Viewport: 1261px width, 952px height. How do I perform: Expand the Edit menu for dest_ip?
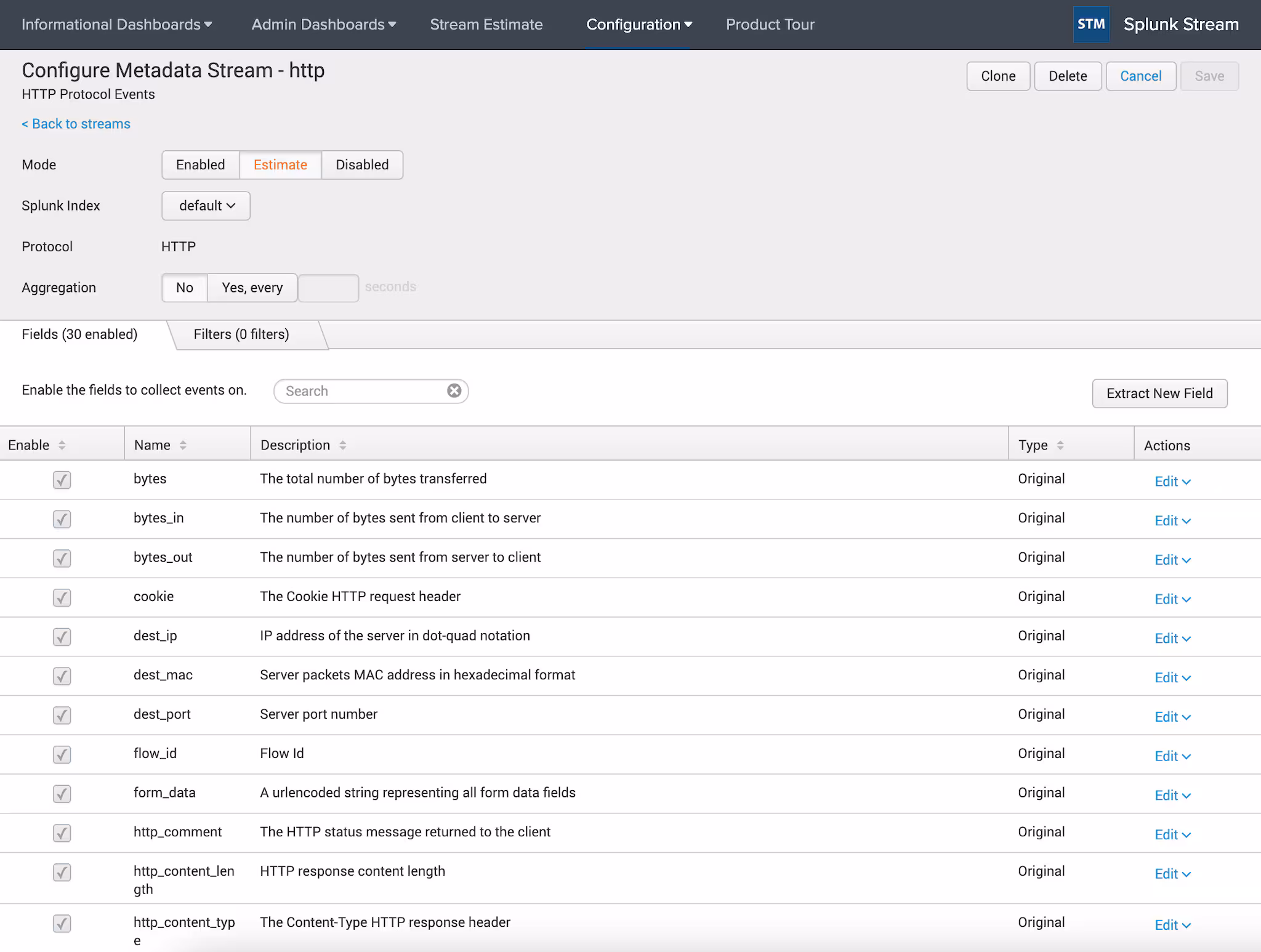(x=1172, y=639)
